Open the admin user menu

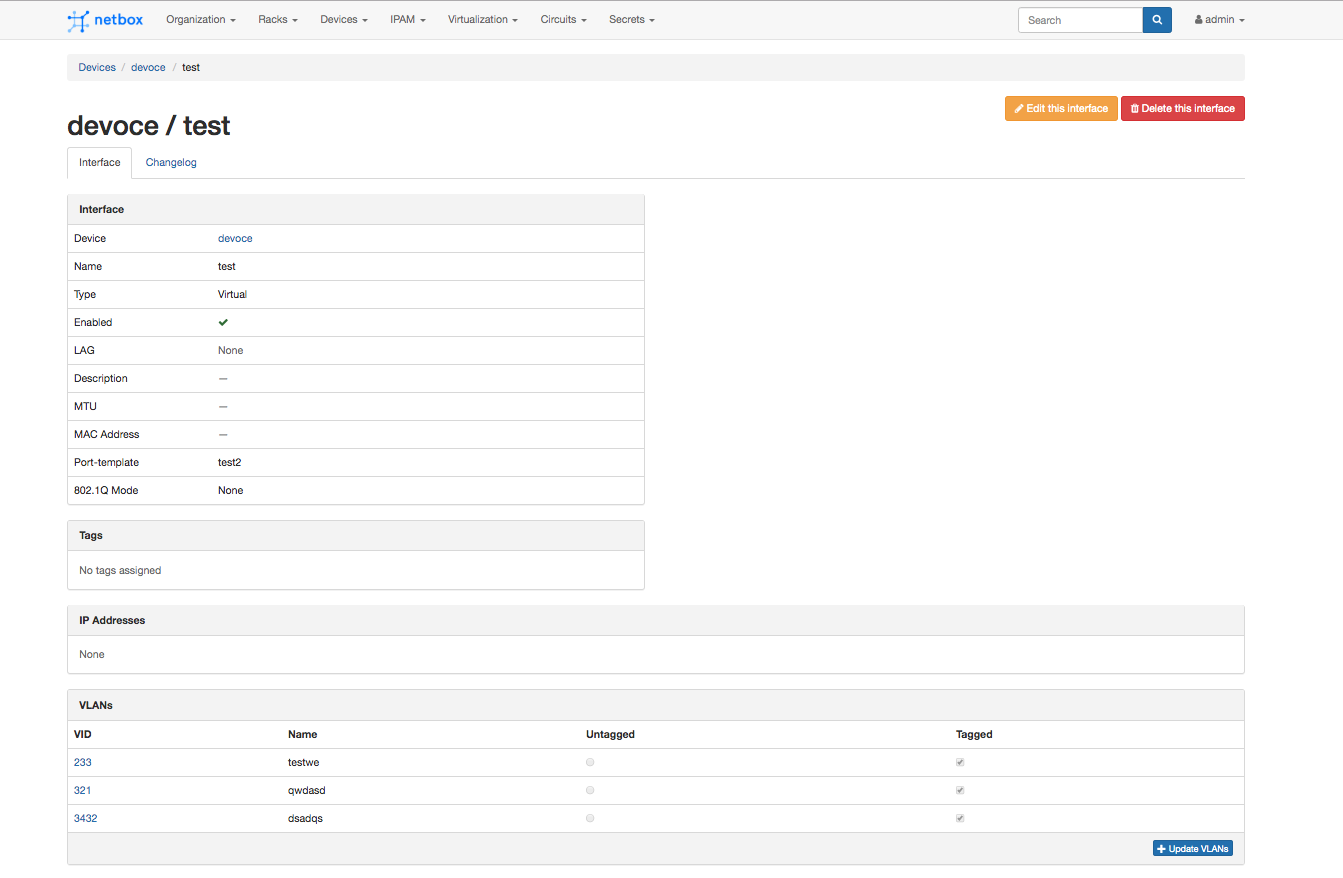[1219, 20]
